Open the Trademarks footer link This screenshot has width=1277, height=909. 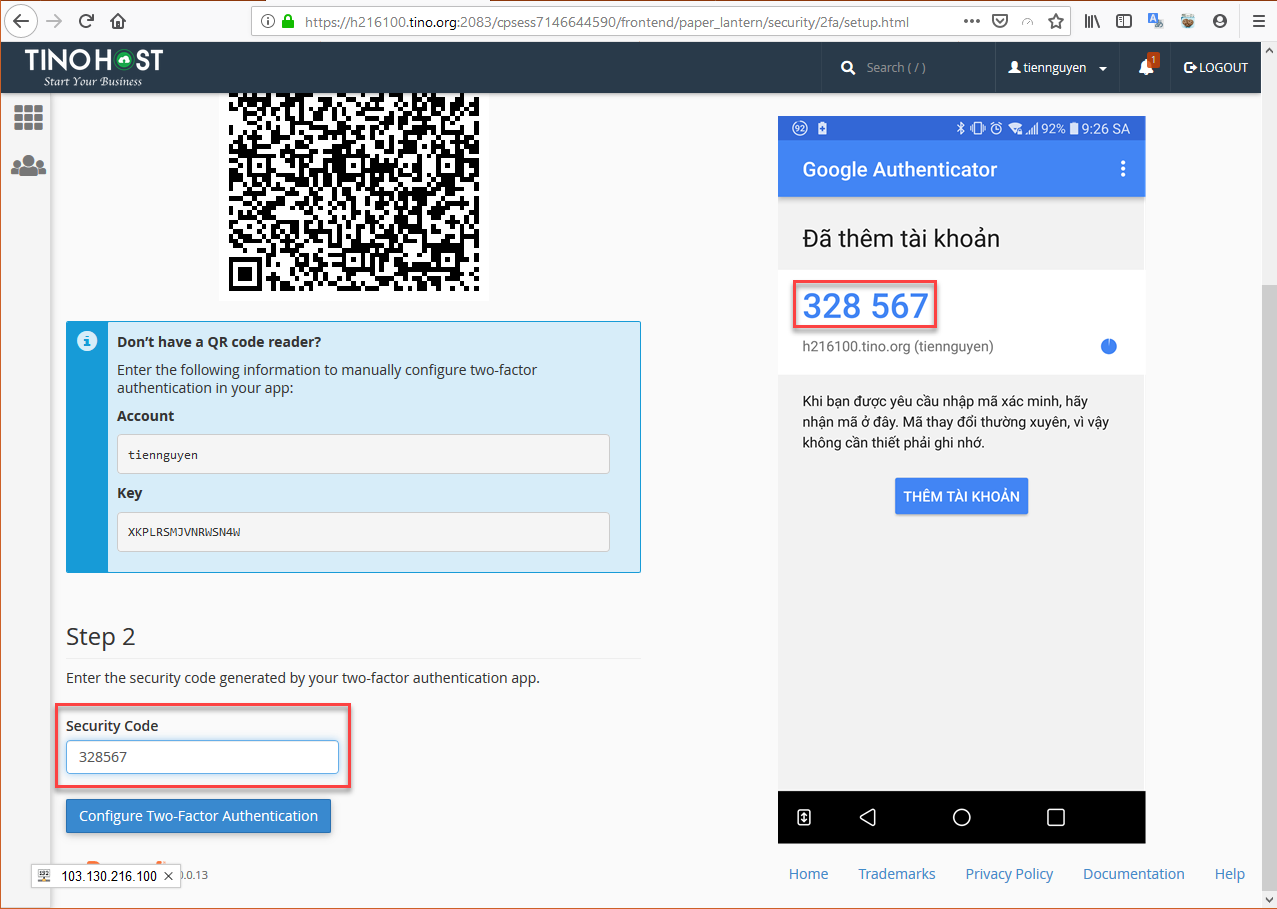point(897,874)
